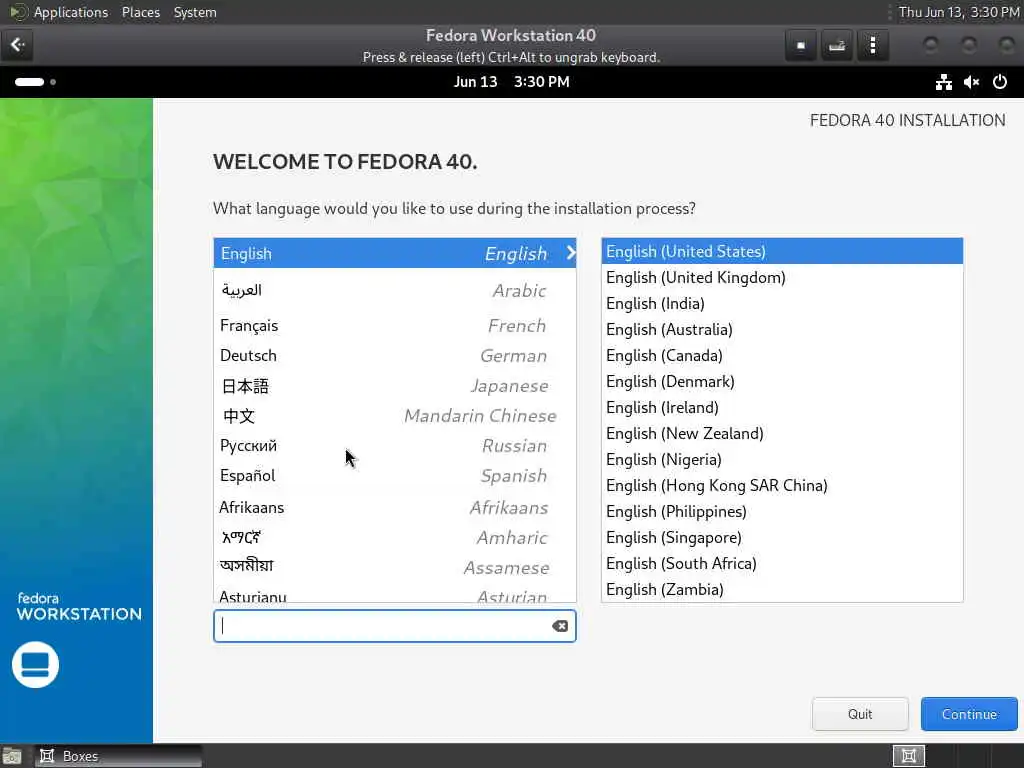
Task: Click the power icon in Fedora top bar
Action: tap(999, 82)
